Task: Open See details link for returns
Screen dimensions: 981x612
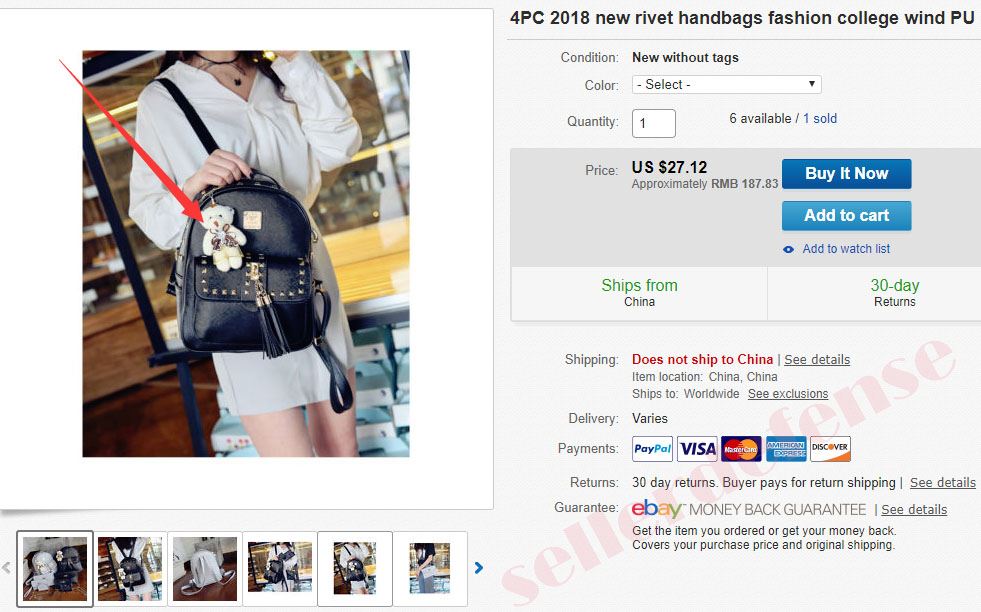Action: click(942, 482)
